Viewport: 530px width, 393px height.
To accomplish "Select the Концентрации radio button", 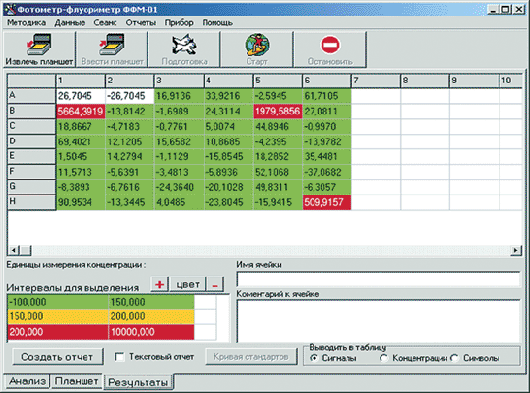I will 384,358.
